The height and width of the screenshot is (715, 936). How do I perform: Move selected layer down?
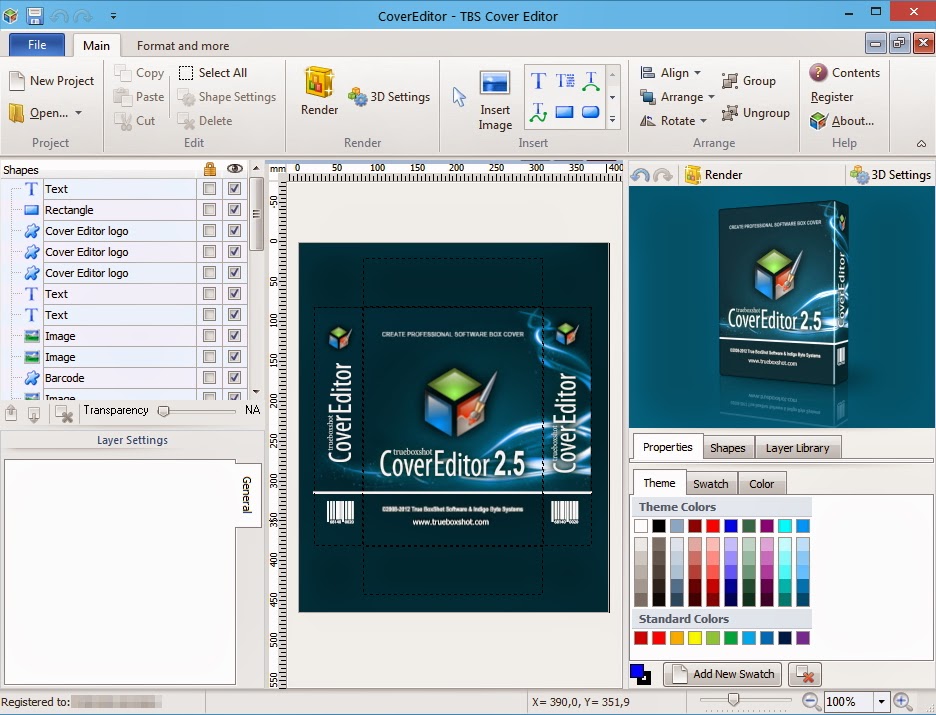[34, 412]
